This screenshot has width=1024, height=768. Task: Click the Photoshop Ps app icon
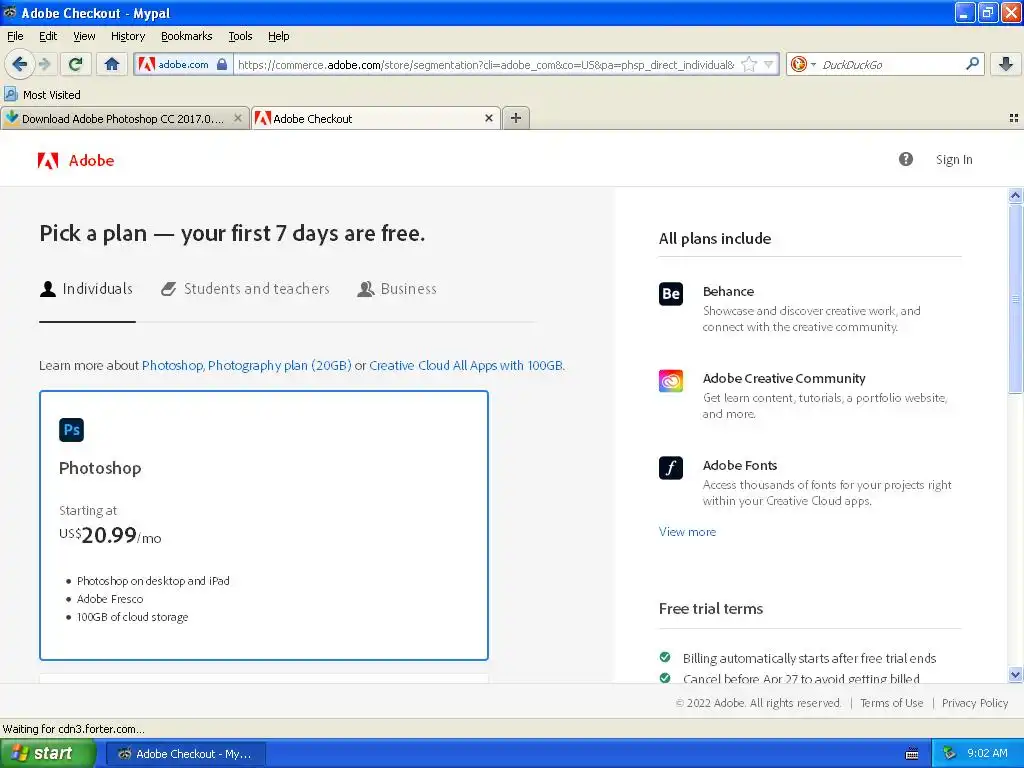tap(71, 430)
